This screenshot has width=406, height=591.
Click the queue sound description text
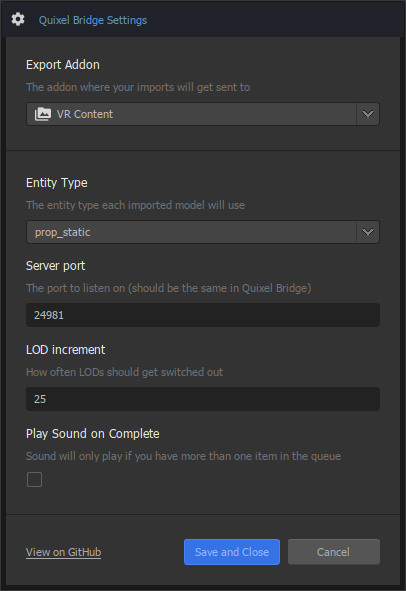(183, 456)
